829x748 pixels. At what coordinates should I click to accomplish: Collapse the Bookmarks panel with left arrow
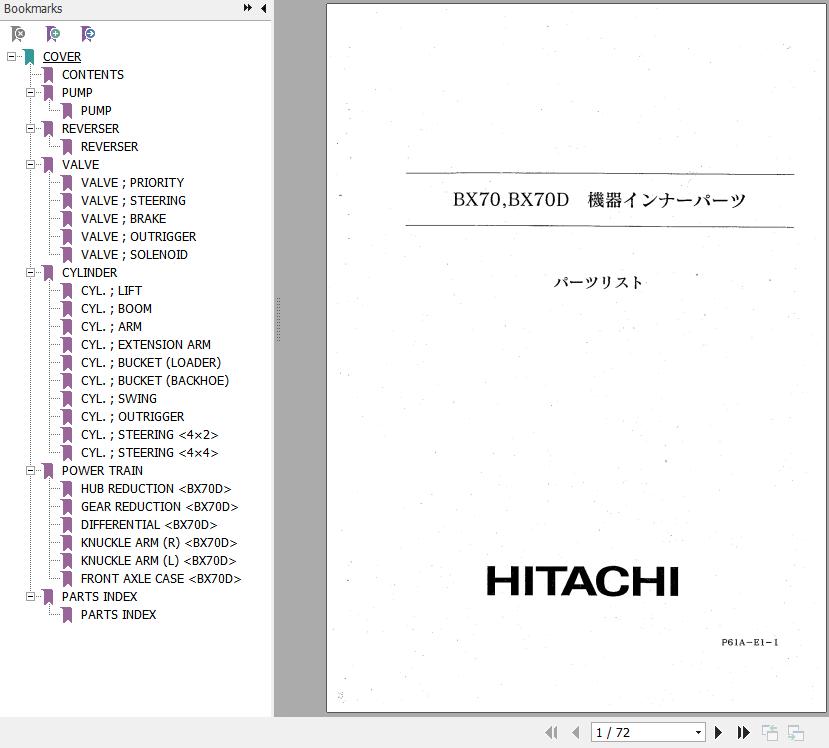(x=263, y=8)
